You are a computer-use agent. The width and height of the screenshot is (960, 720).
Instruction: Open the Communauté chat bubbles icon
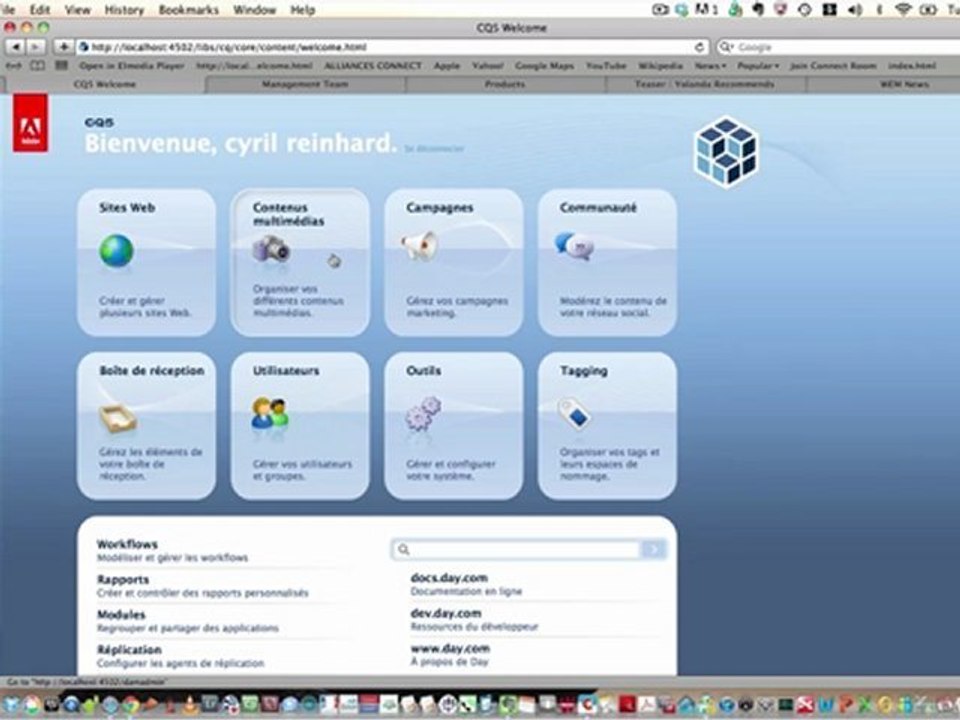tap(574, 246)
